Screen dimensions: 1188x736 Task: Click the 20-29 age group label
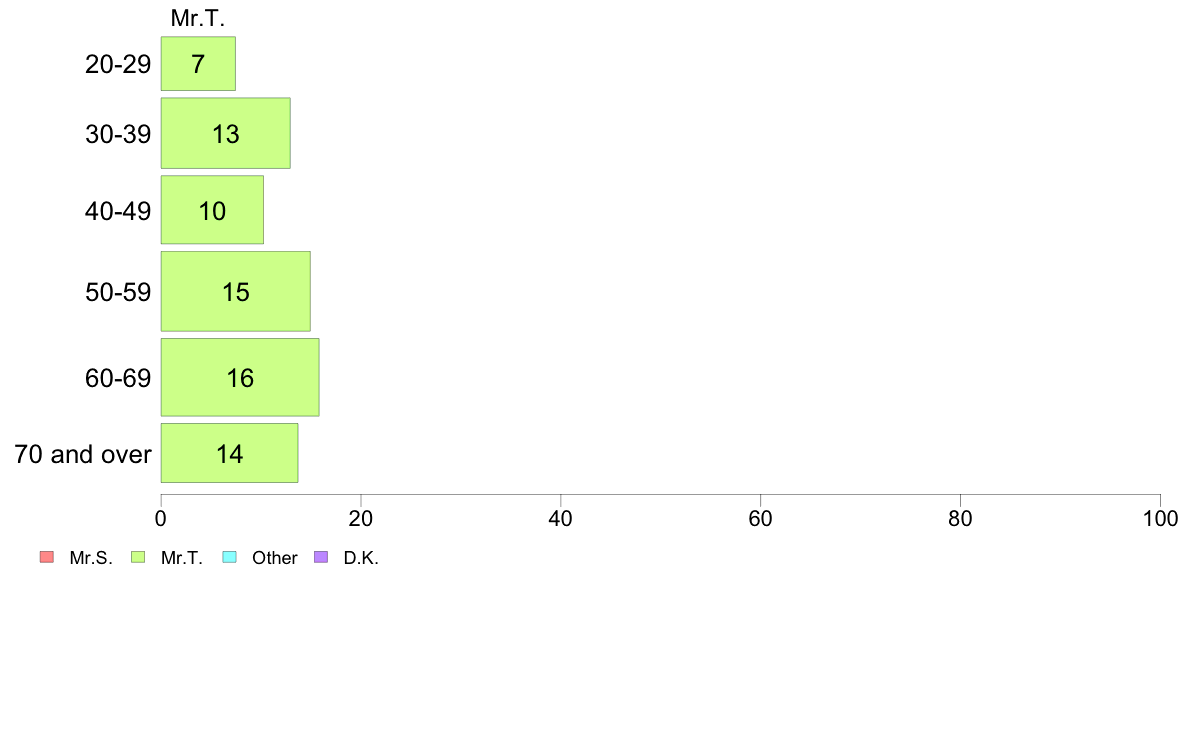click(x=118, y=64)
